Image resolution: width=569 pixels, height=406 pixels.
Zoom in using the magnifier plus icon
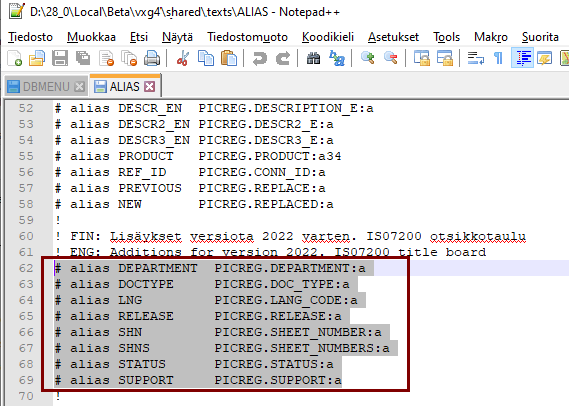[368, 58]
